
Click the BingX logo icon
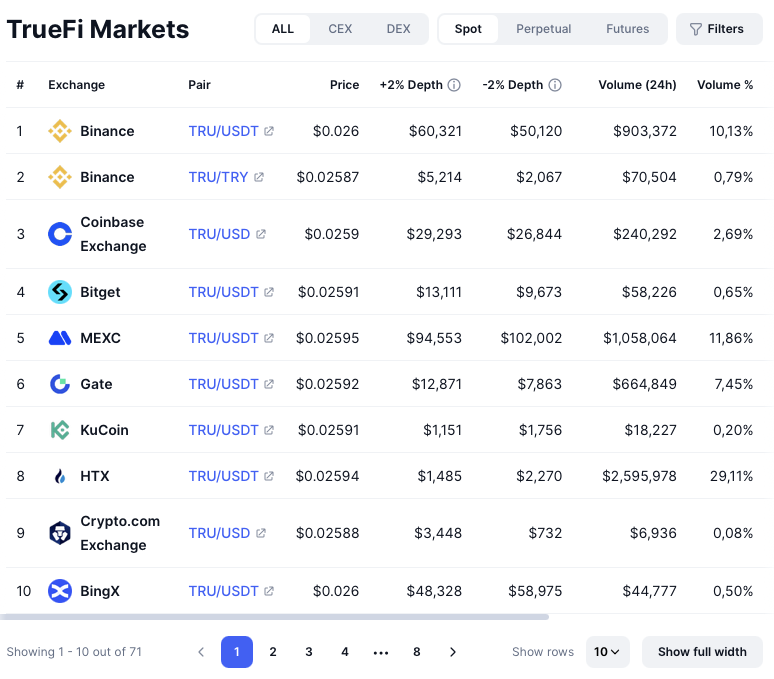coord(60,591)
